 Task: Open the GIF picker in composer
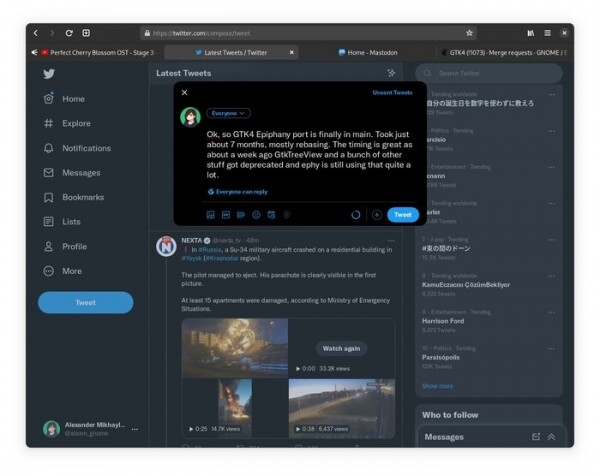coord(226,214)
